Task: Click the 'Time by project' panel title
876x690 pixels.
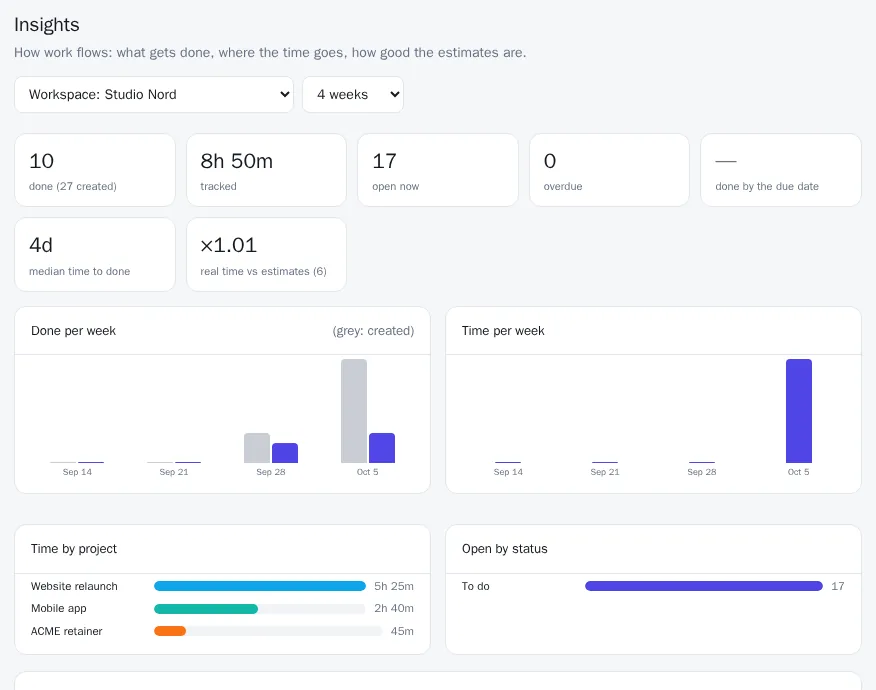Action: (x=74, y=549)
